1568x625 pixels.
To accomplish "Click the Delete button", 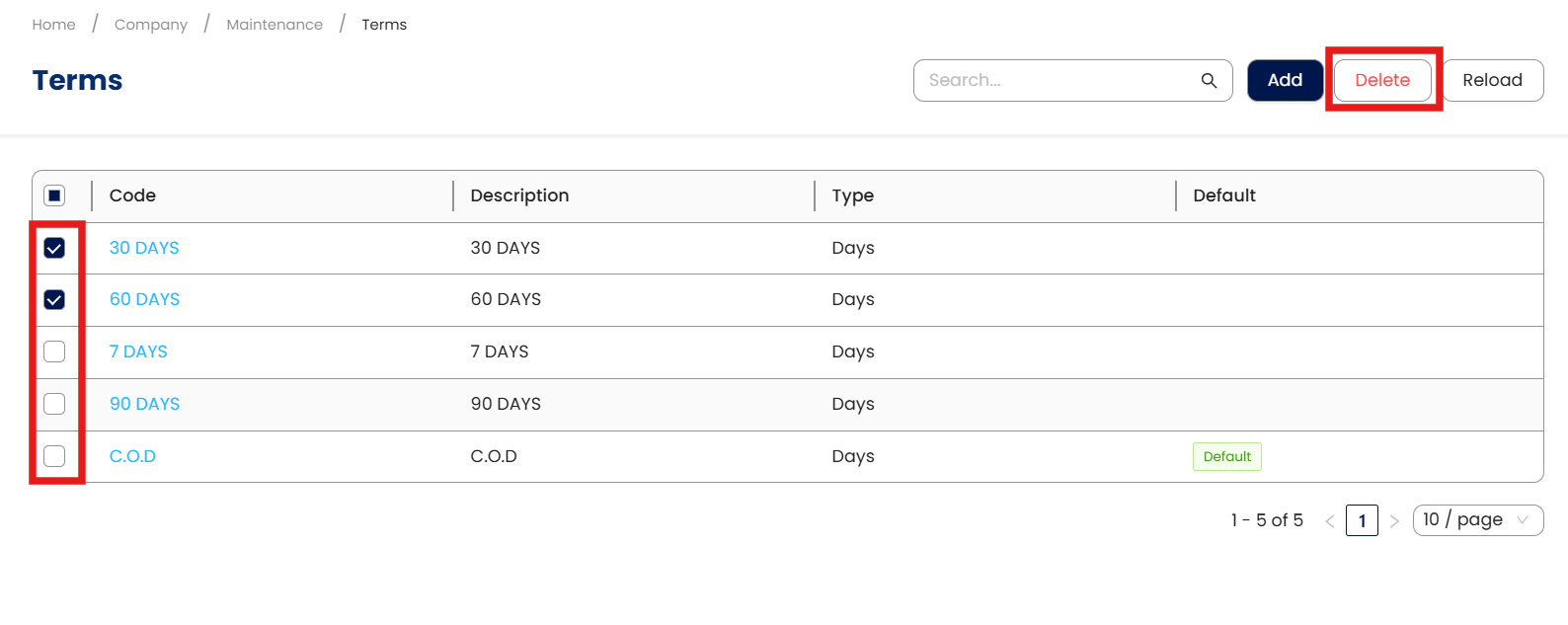I will click(1381, 80).
